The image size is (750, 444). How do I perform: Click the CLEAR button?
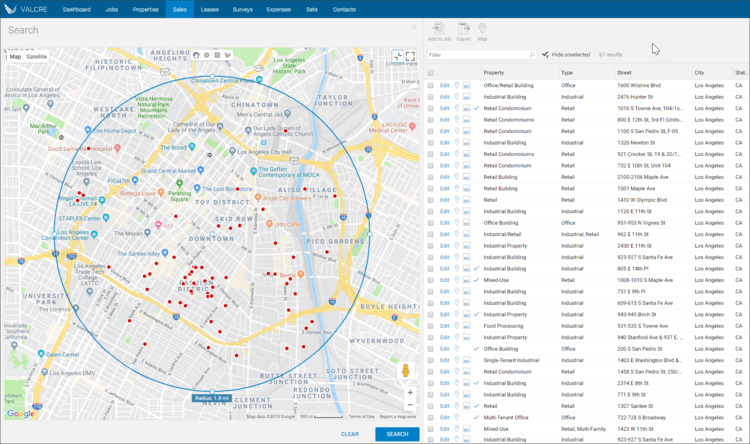[350, 434]
